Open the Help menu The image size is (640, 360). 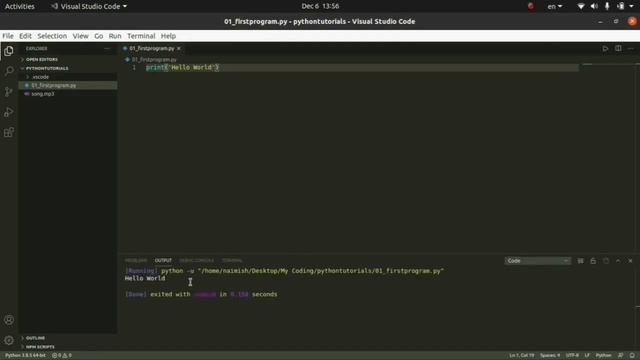pos(168,36)
